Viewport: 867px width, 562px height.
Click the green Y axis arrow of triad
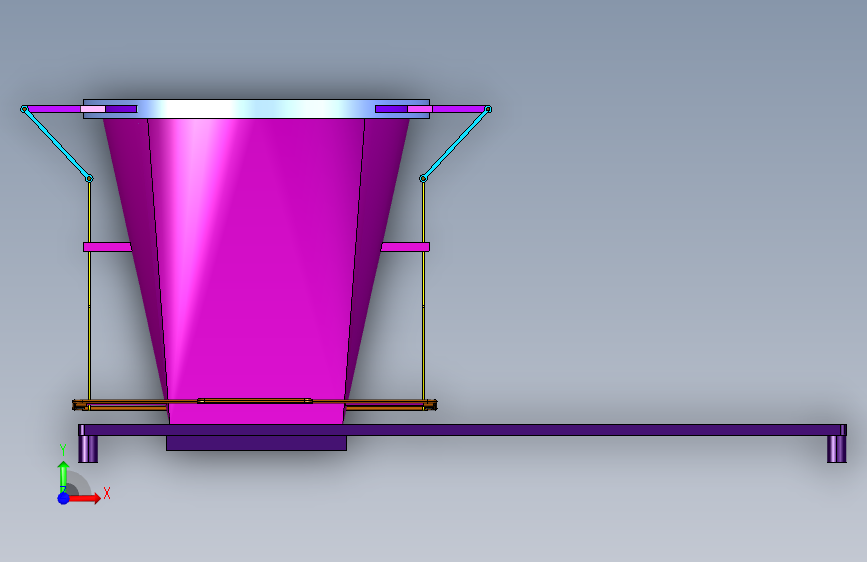point(63,476)
